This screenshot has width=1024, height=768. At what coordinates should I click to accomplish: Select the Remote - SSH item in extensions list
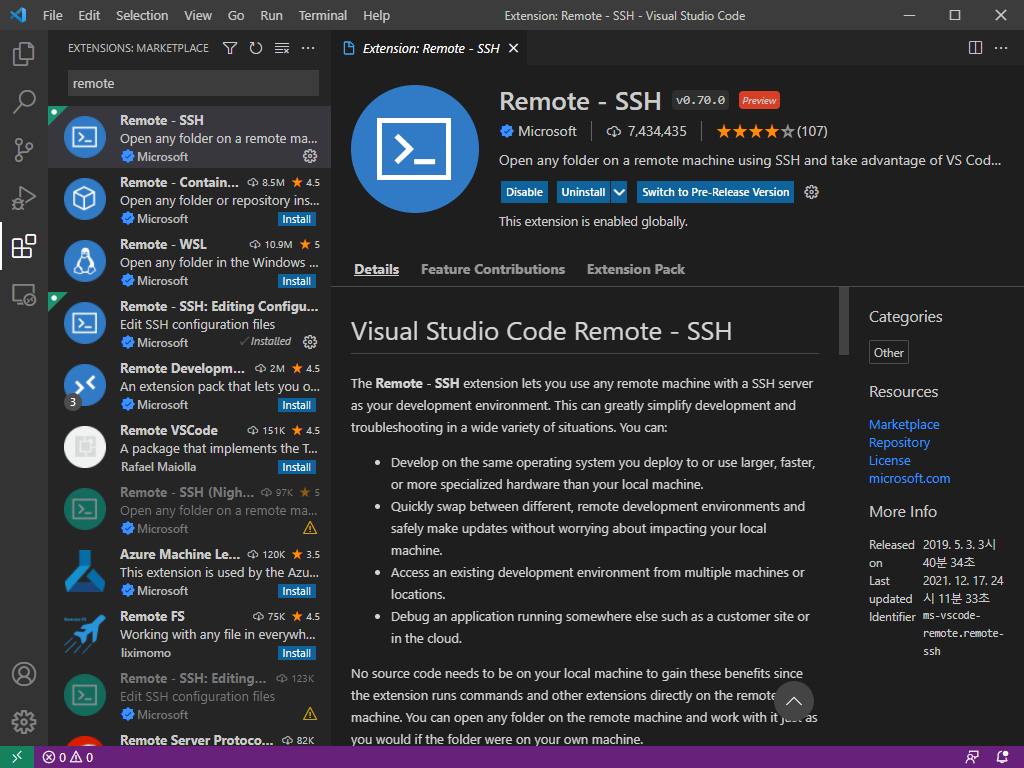[189, 138]
